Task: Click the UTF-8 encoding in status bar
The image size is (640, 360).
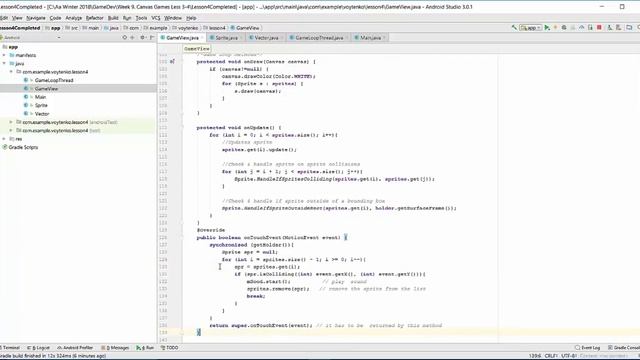Action: tap(569, 356)
